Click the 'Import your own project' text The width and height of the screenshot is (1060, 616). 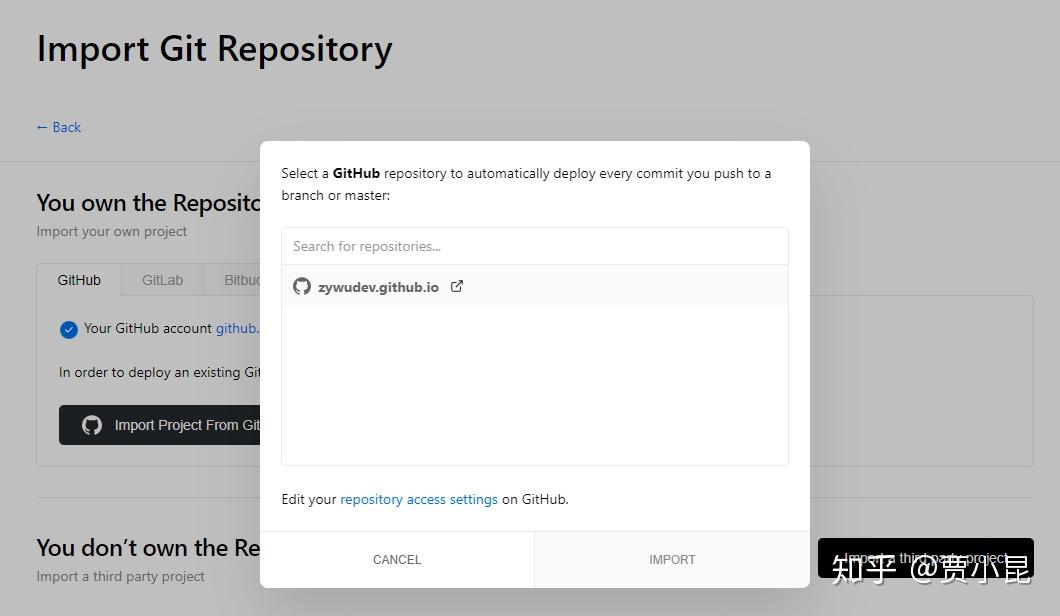pos(112,231)
